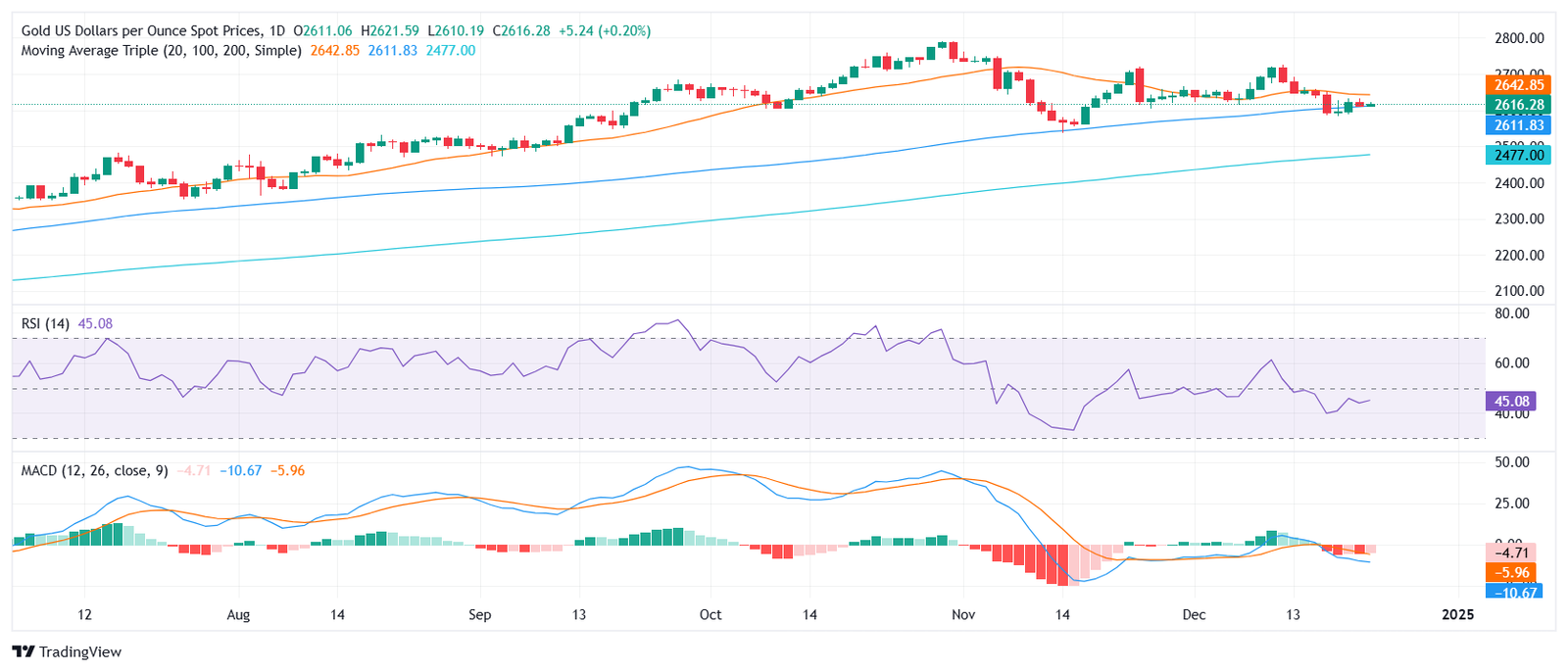
Task: Select the RSI (14) indicator legend
Action: [45, 323]
